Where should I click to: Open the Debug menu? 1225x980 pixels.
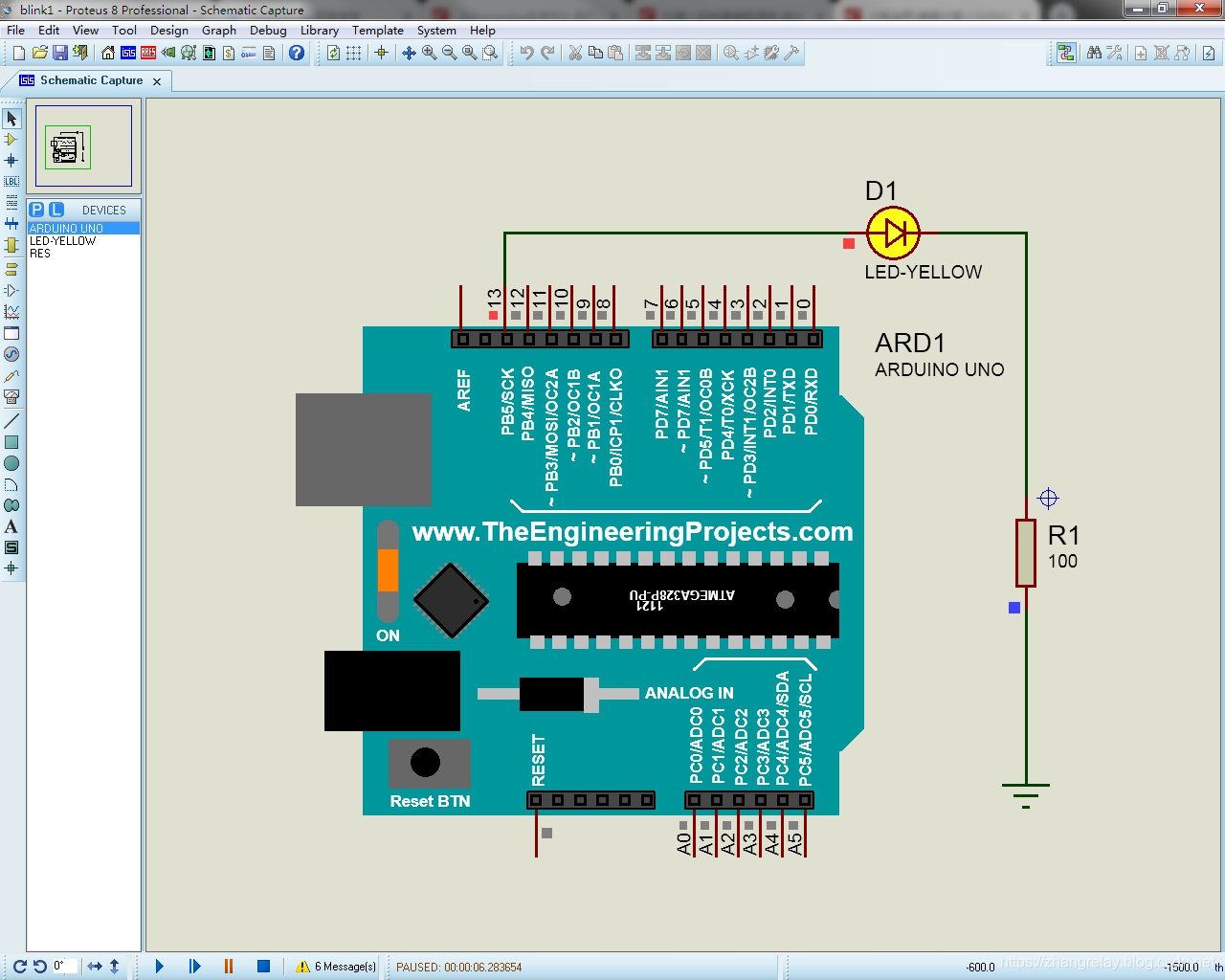[x=268, y=30]
